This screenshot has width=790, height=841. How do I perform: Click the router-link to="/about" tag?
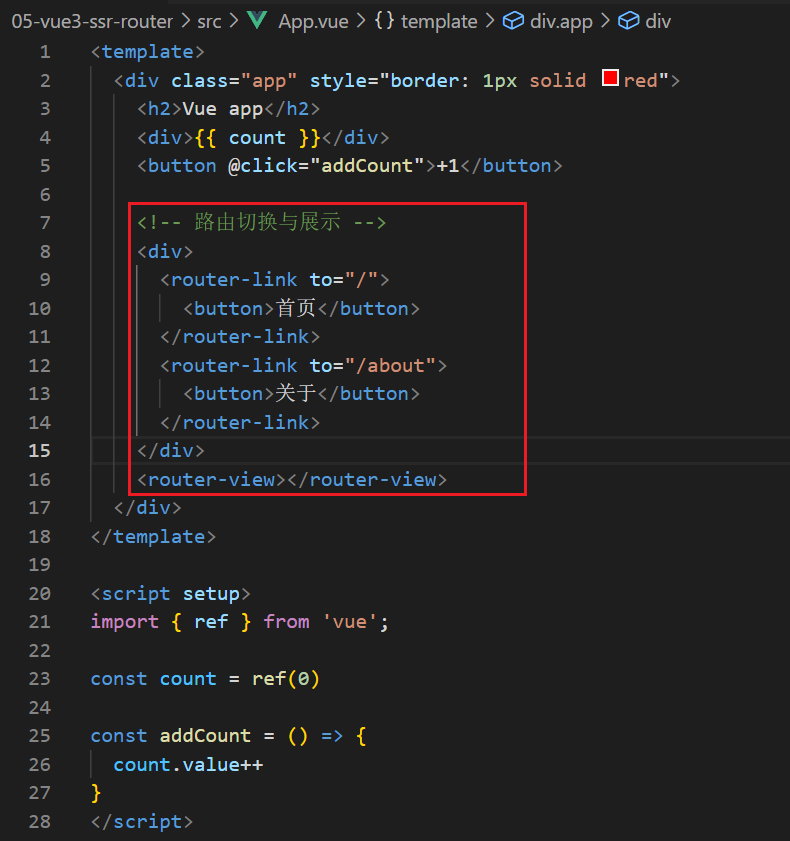coord(304,366)
